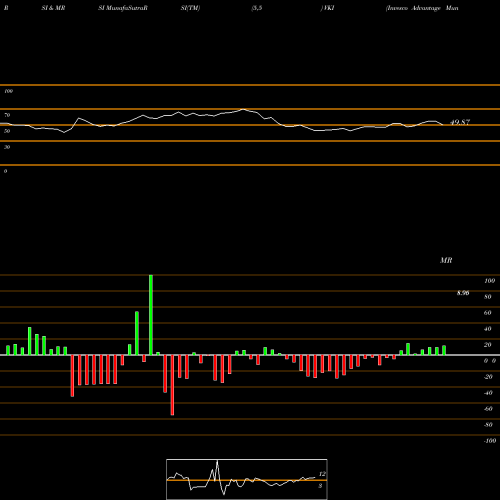Screen dimensions: 500x500
Task: Click the 'SI MunafaSutraR' header label
Action: (123, 8)
